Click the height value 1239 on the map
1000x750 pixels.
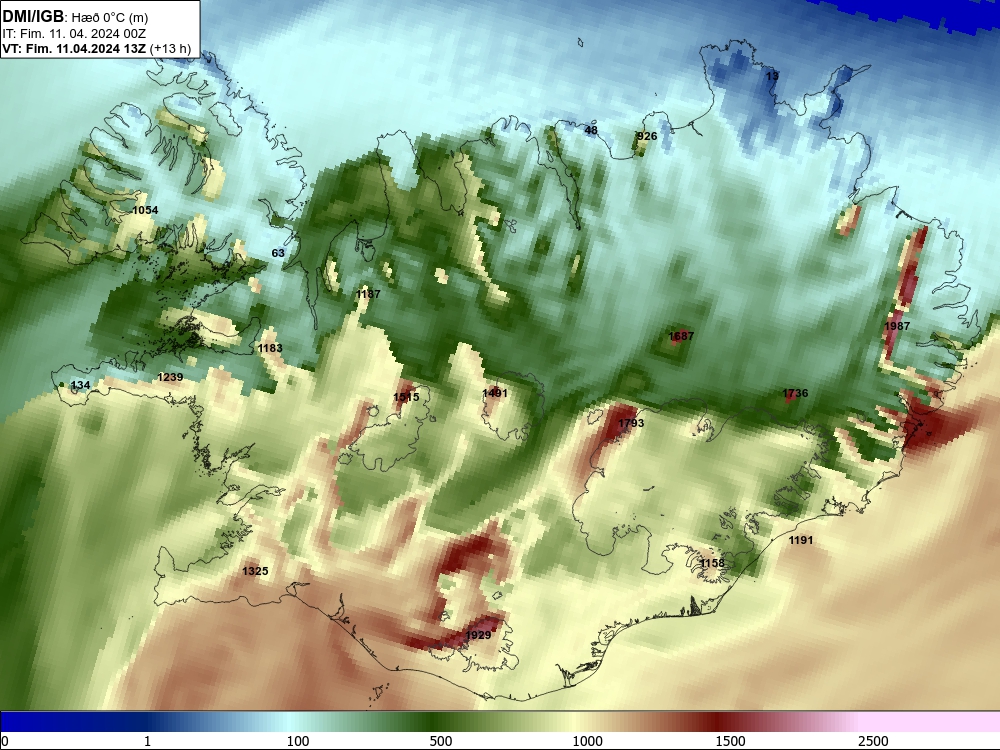click(x=170, y=377)
